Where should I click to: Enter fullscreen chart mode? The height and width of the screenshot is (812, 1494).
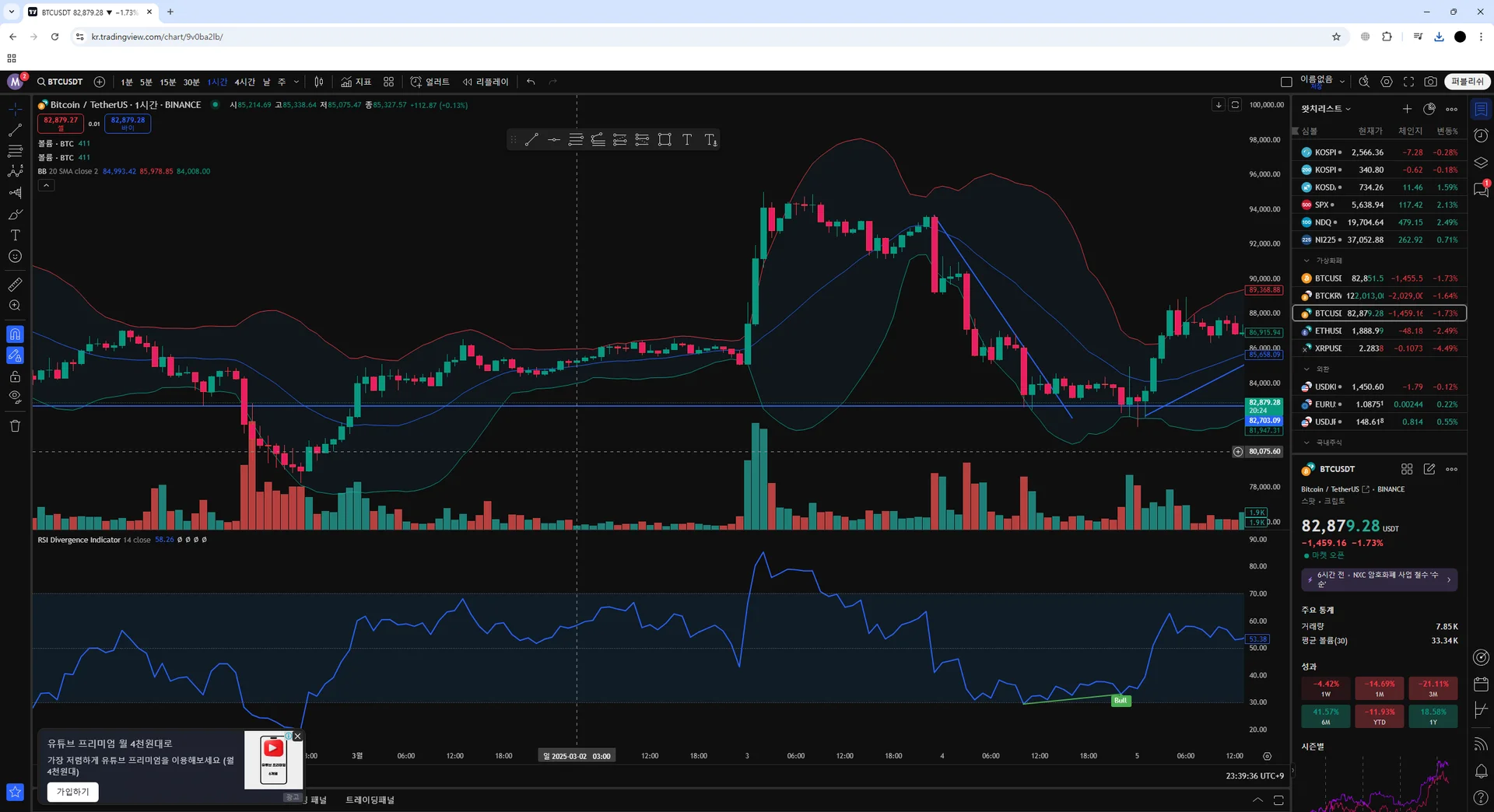click(1408, 82)
